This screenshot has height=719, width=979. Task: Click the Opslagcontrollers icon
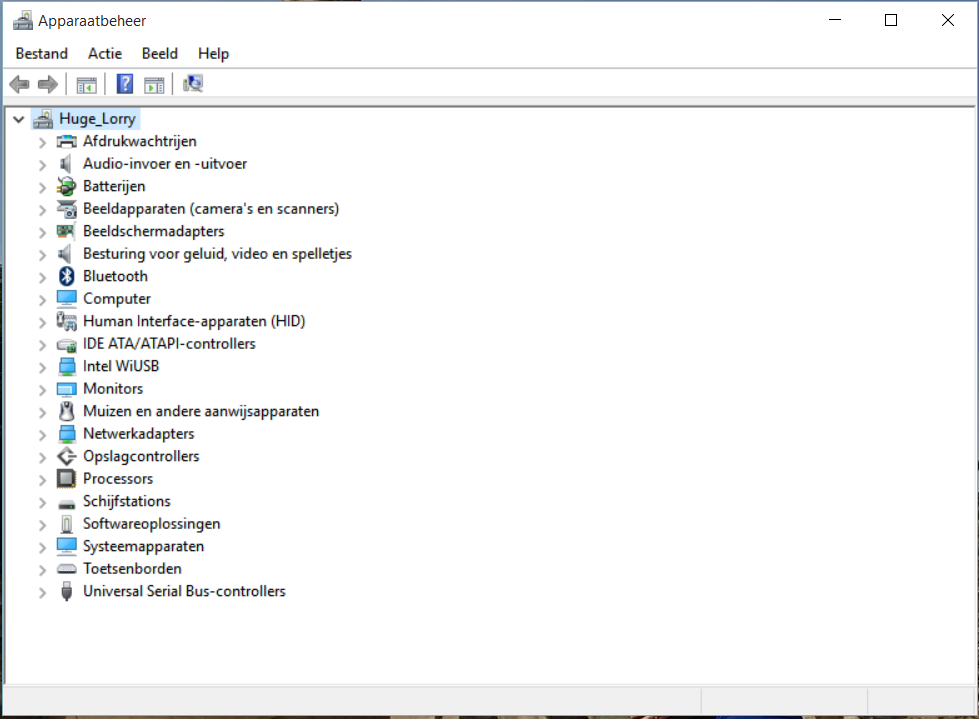tap(67, 456)
